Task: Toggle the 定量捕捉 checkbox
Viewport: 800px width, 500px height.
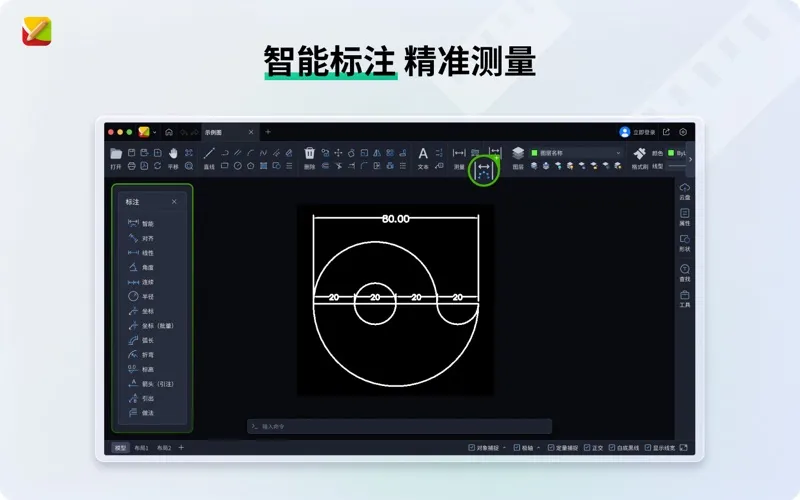Action: (x=551, y=448)
